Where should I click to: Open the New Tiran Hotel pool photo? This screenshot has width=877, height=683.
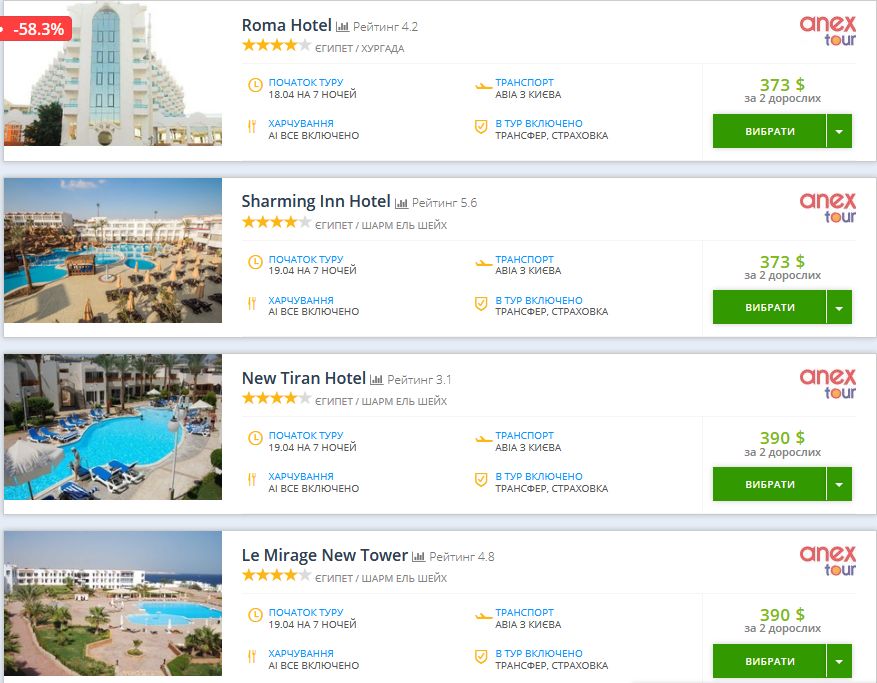coord(113,427)
